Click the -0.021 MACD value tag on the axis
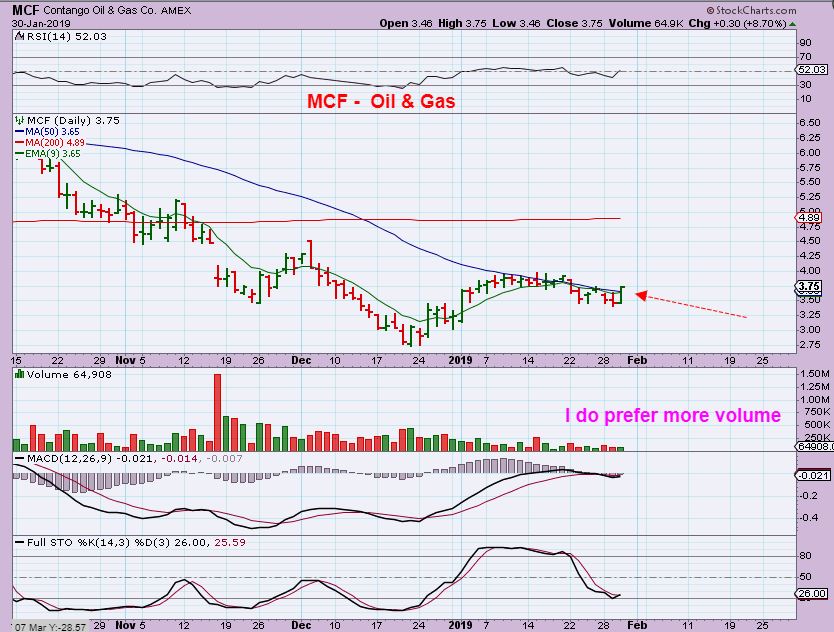 (x=812, y=475)
